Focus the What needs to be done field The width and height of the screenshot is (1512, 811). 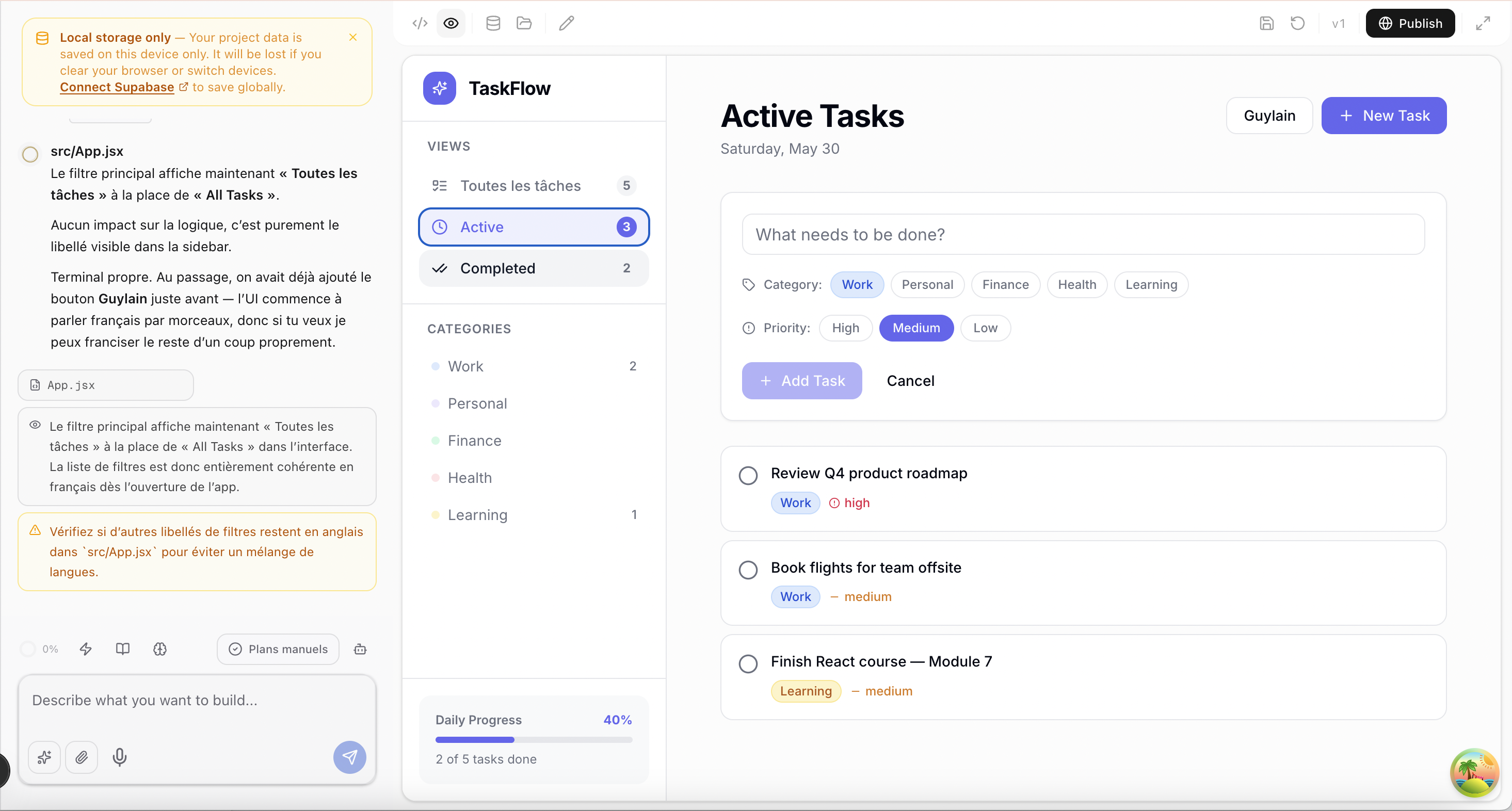click(1083, 235)
